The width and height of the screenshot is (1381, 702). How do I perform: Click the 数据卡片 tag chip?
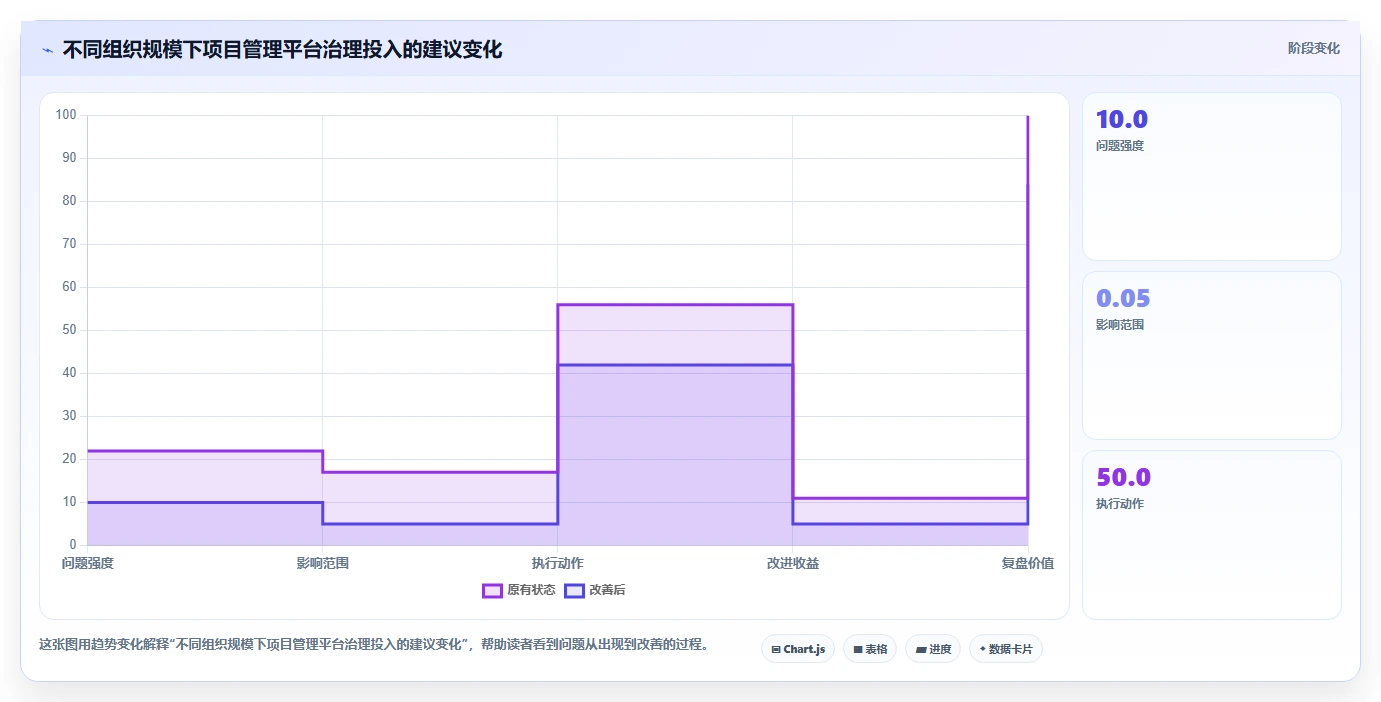click(x=1006, y=649)
